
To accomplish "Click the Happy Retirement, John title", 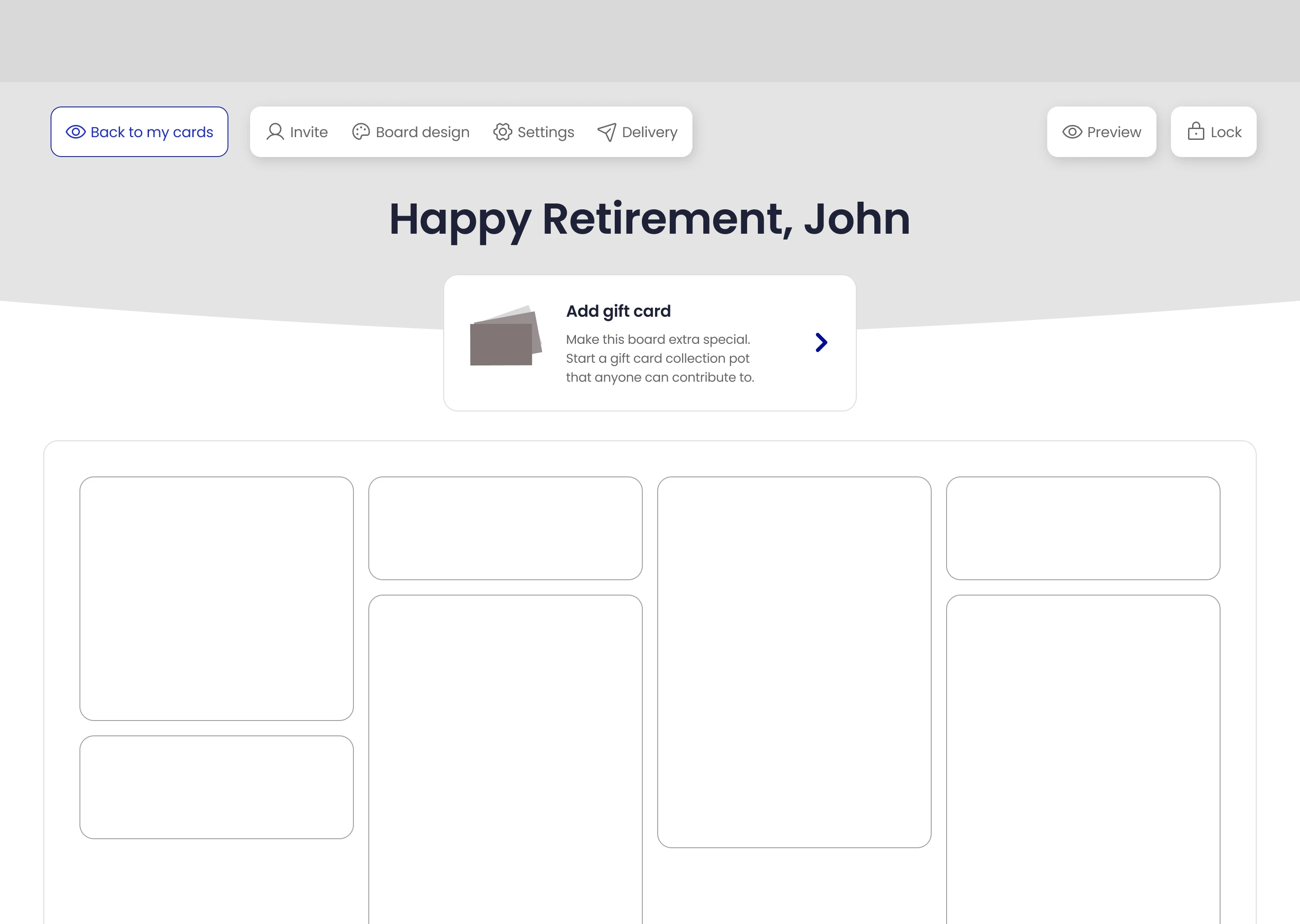I will point(650,220).
